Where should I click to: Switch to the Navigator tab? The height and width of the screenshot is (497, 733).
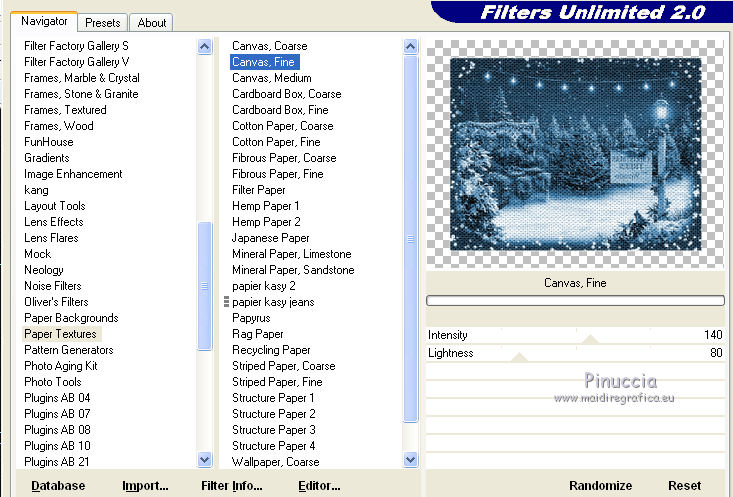tap(44, 22)
